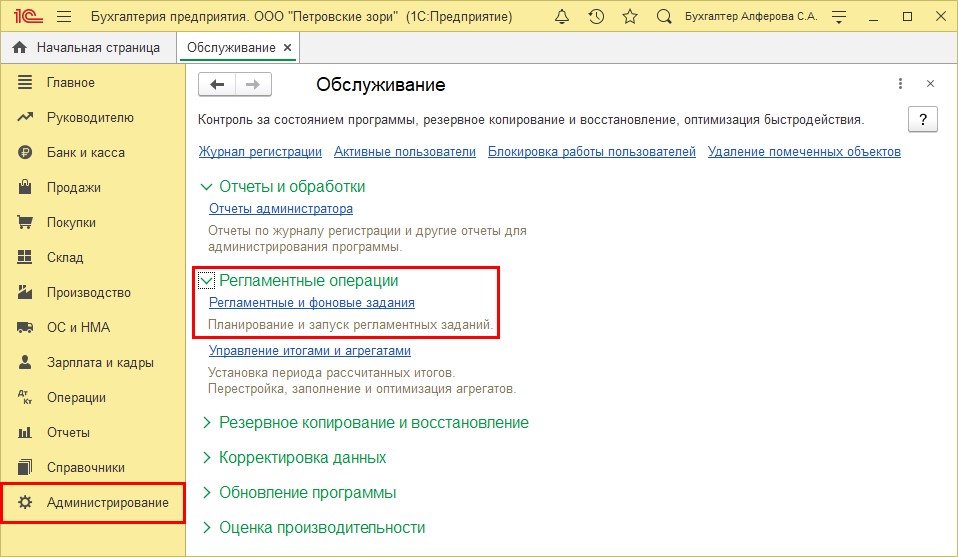Click the Главное section icon
This screenshot has width=958, height=557.
24,82
